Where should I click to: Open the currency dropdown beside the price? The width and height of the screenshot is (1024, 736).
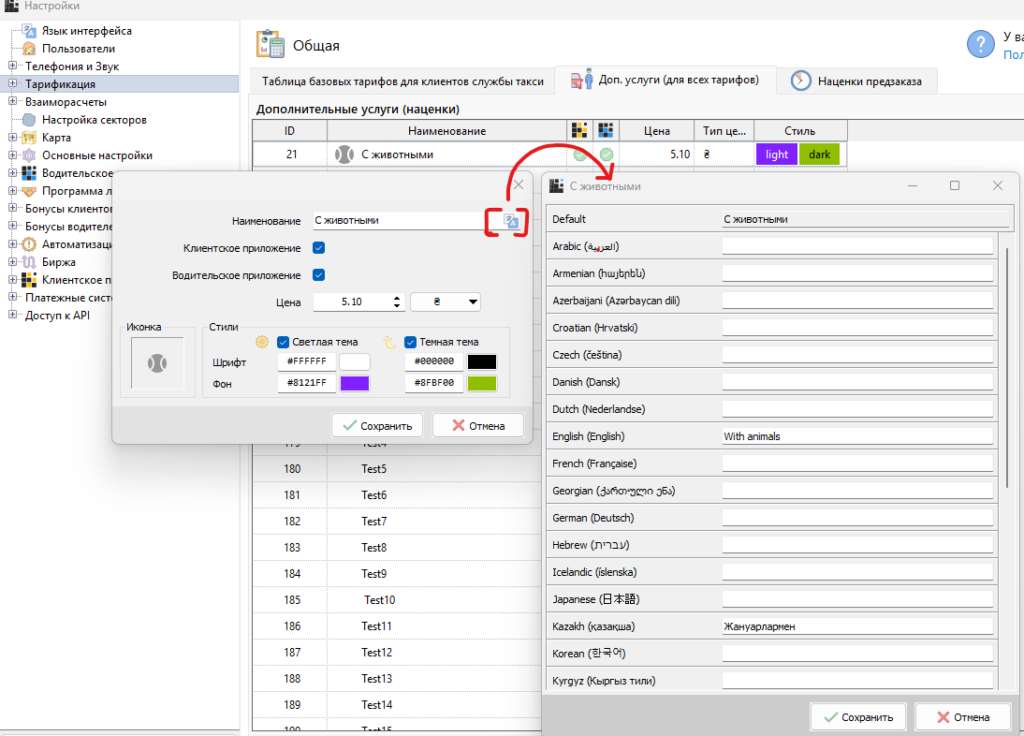(x=445, y=302)
